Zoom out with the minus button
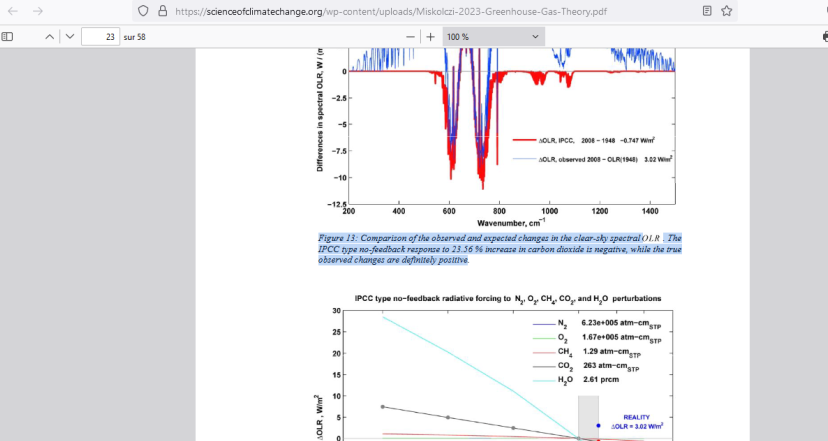The height and width of the screenshot is (441, 828). [x=410, y=36]
